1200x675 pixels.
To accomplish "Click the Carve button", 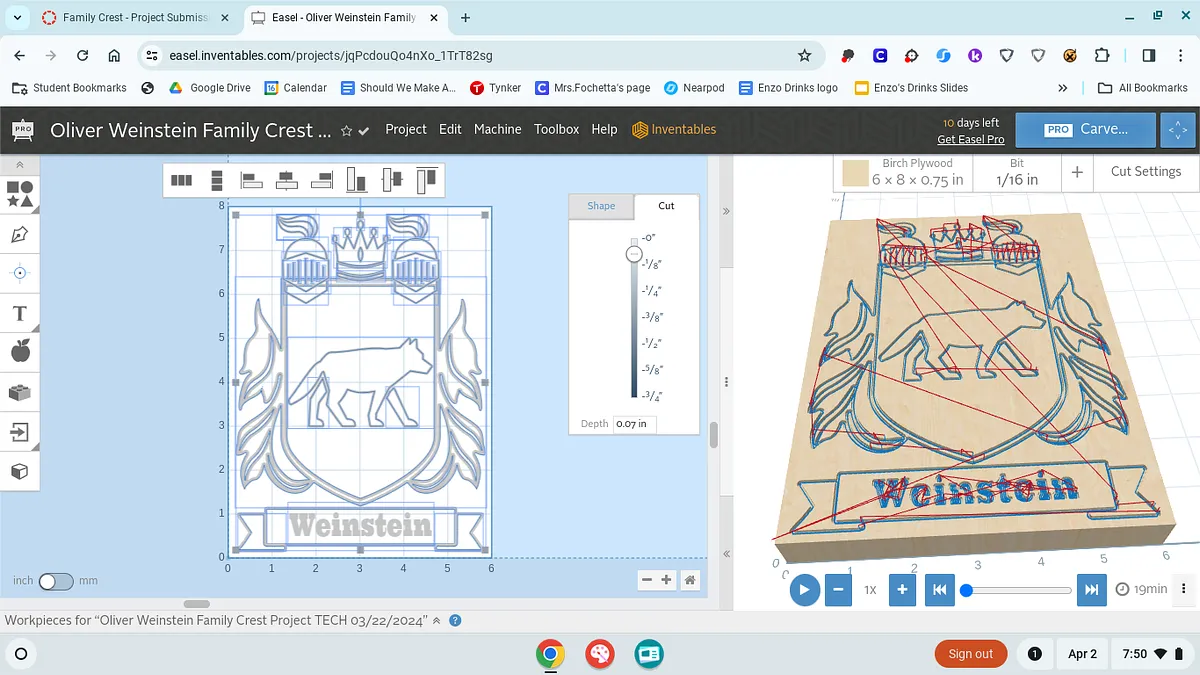I will pos(1087,130).
